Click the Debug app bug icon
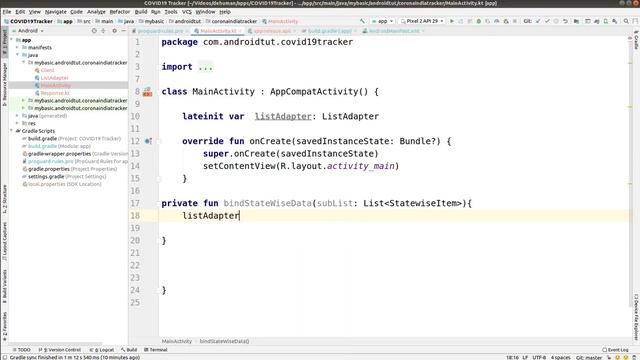The width and height of the screenshot is (640, 360). pyautogui.click(x=479, y=21)
